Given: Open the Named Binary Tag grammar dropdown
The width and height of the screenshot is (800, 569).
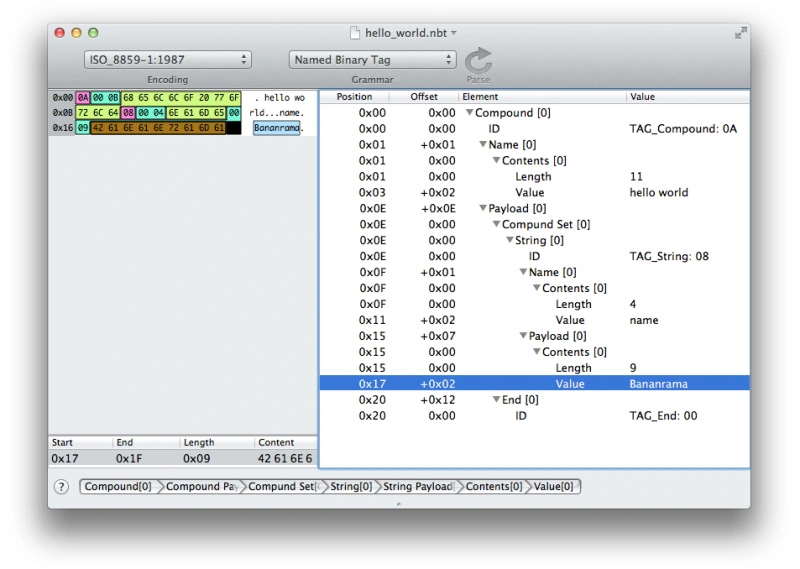Looking at the screenshot, I should click(x=372, y=60).
